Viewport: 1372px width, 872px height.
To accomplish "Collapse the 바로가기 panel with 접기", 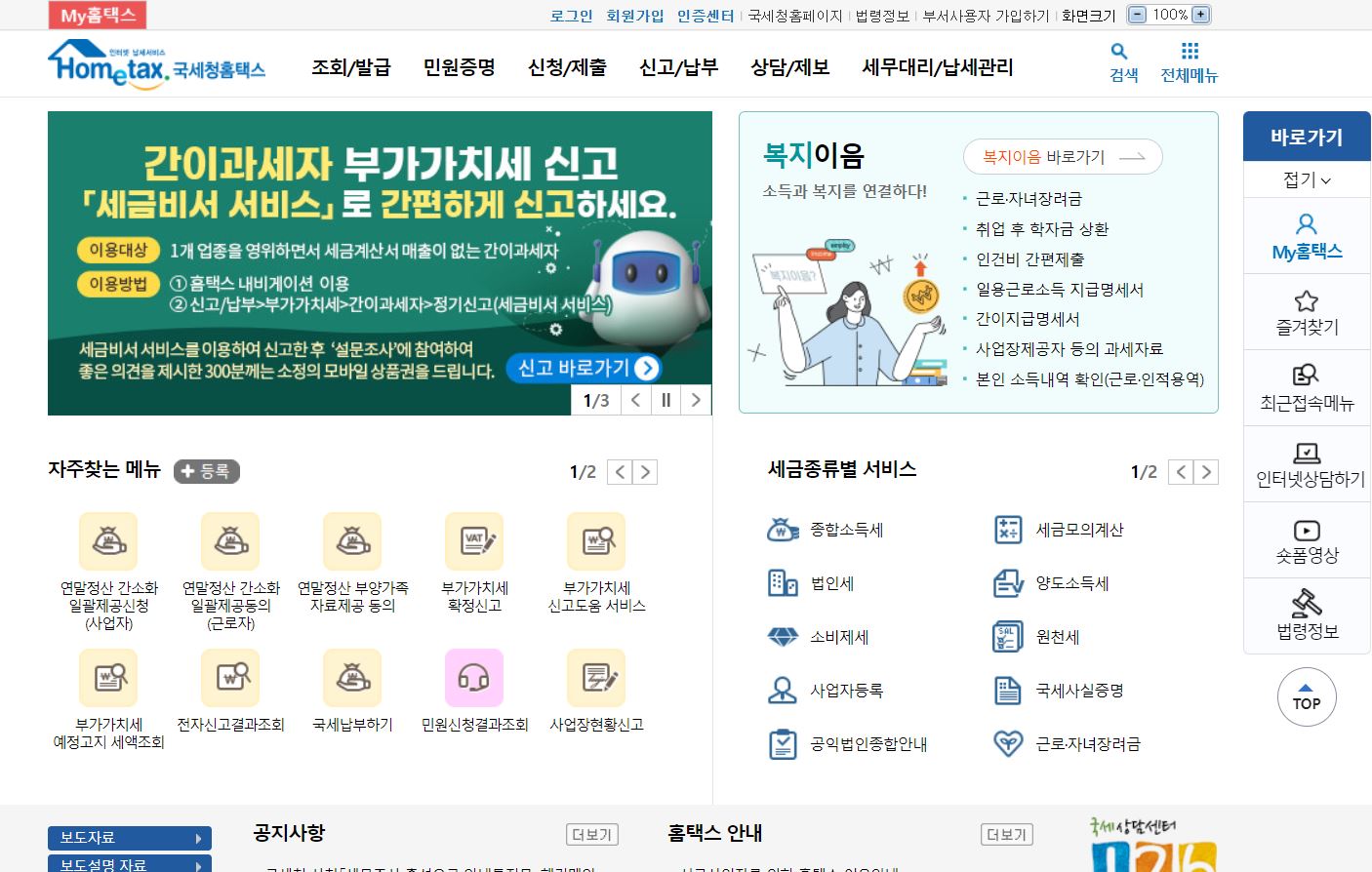I will tap(1307, 179).
